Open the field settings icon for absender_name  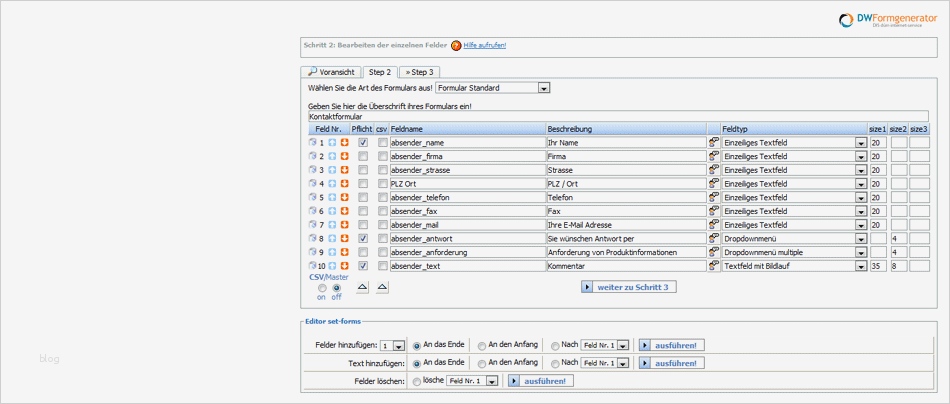[x=714, y=143]
